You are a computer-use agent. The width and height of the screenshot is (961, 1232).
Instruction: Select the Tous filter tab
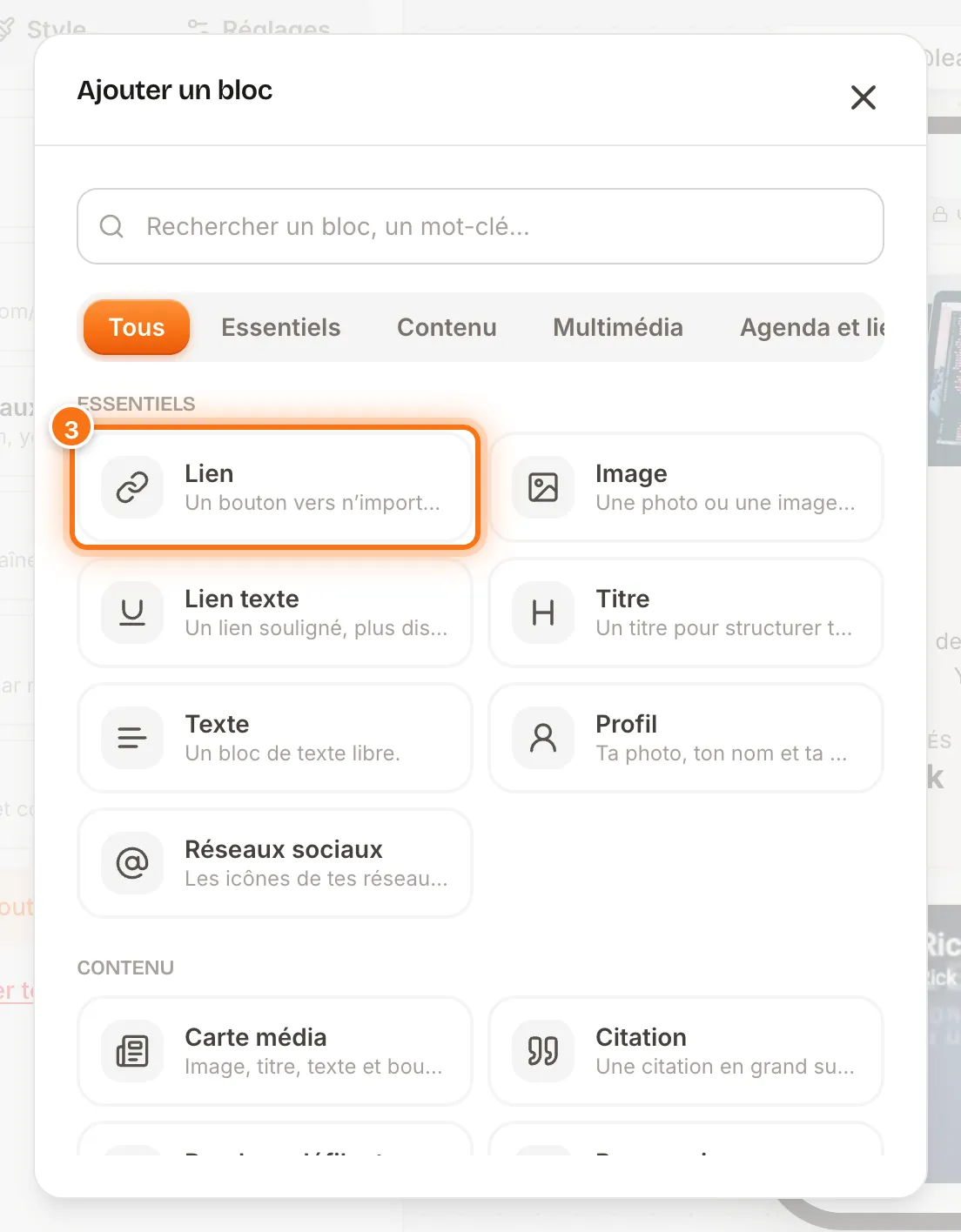click(137, 327)
